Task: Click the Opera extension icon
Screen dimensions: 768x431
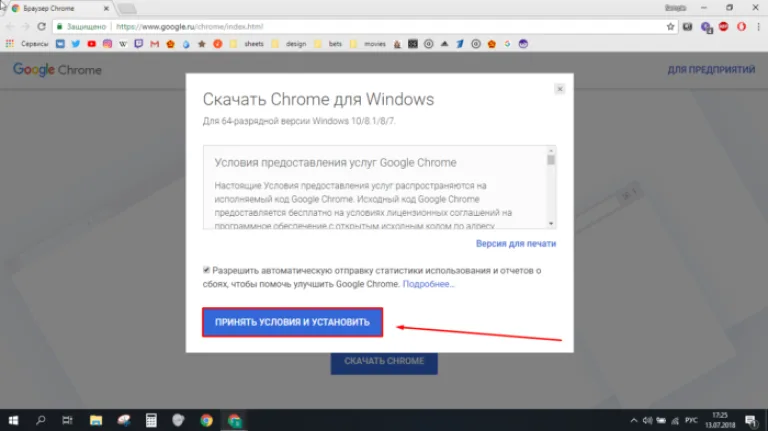Action: click(x=741, y=26)
